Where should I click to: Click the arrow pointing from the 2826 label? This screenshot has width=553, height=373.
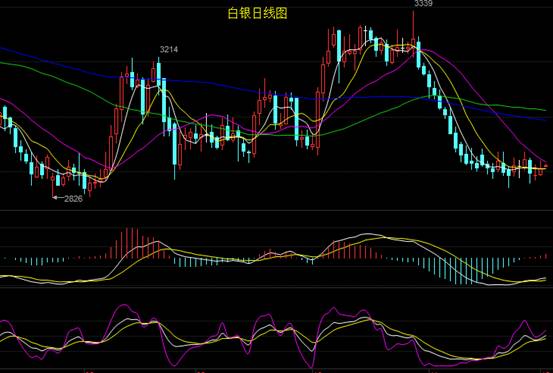coord(58,198)
